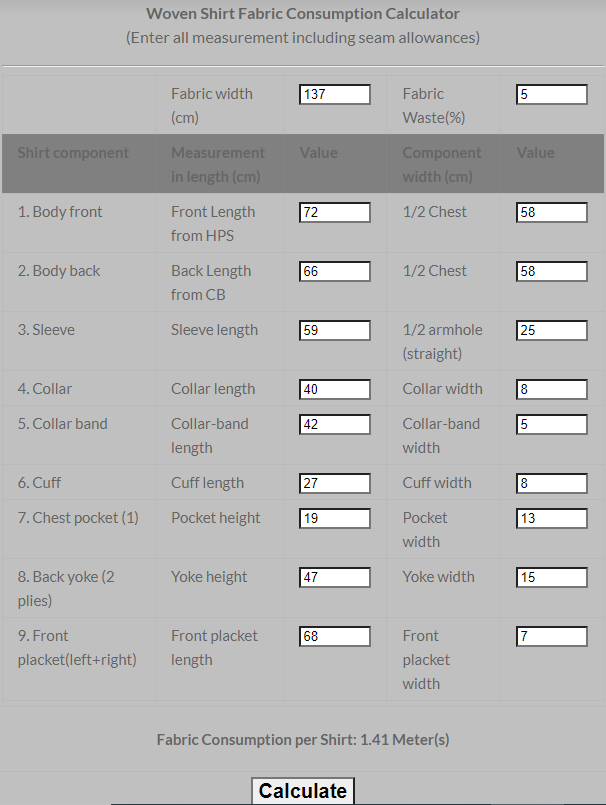Click the Cuff length input box
Image resolution: width=606 pixels, height=805 pixels.
[335, 484]
